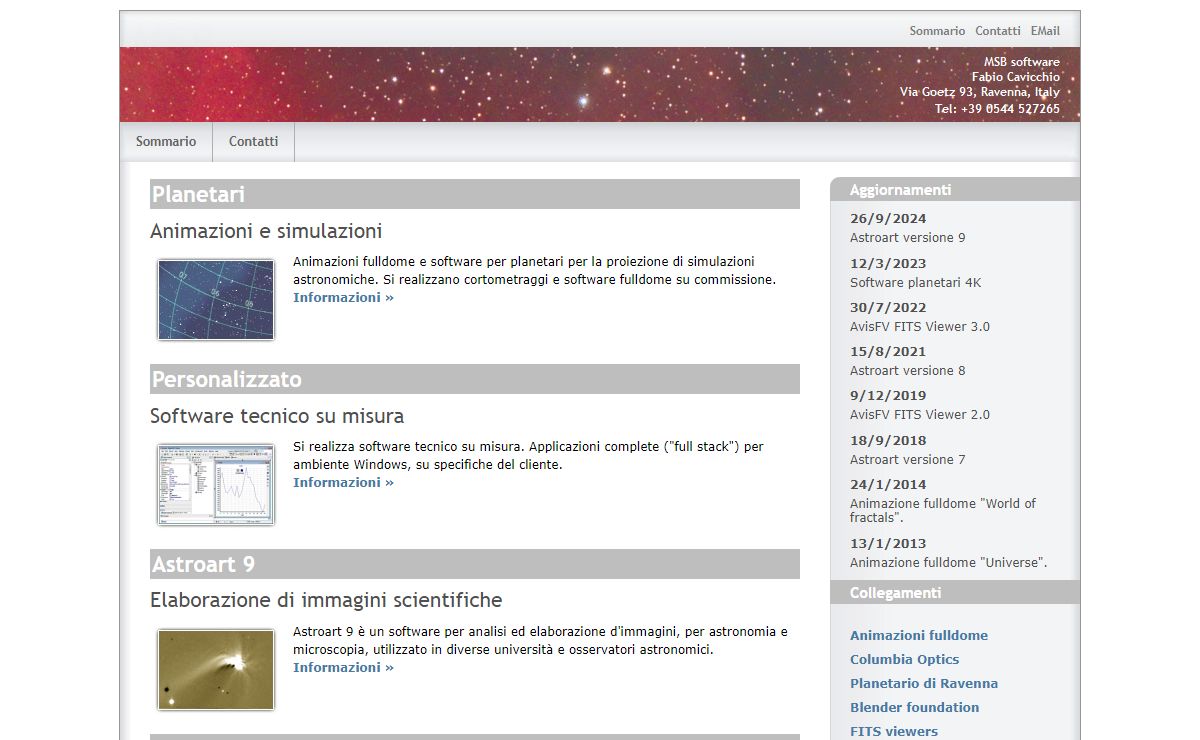Open the Animazioni fulldome link in Collegamenti
Viewport: 1200px width, 740px height.
919,635
